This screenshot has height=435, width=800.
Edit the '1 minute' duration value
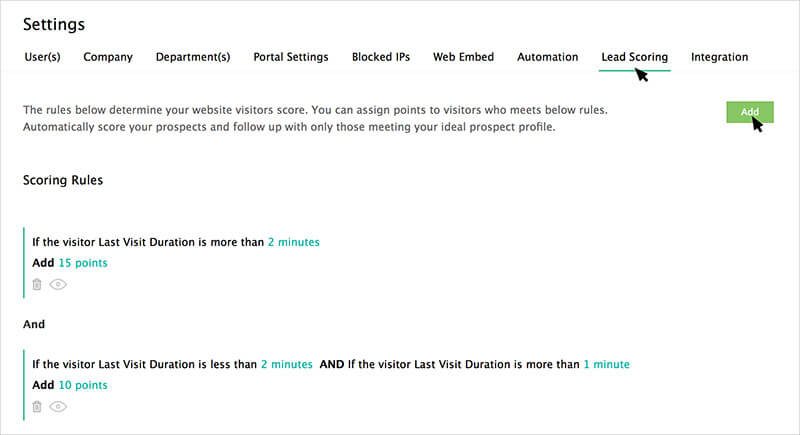[606, 364]
